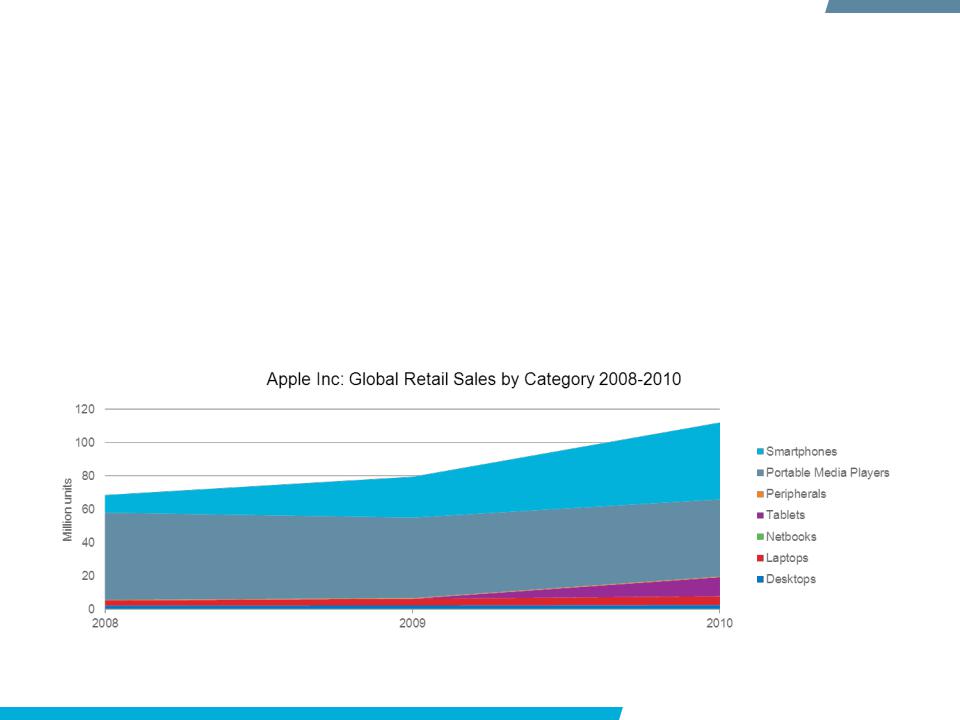
Task: Click the 100 y-axis value
Action: (x=85, y=442)
